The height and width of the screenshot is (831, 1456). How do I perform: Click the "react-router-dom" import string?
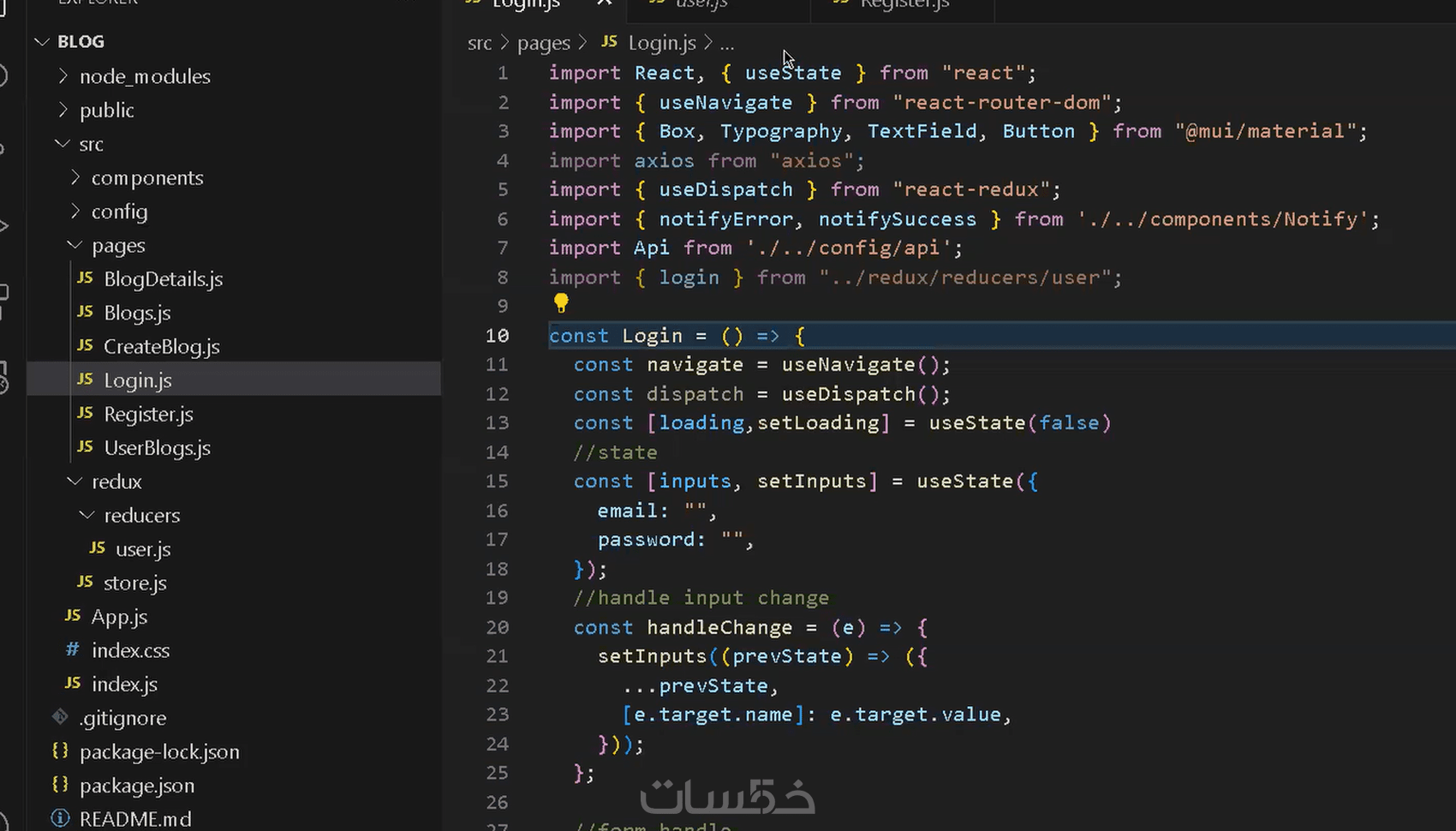tap(1001, 102)
